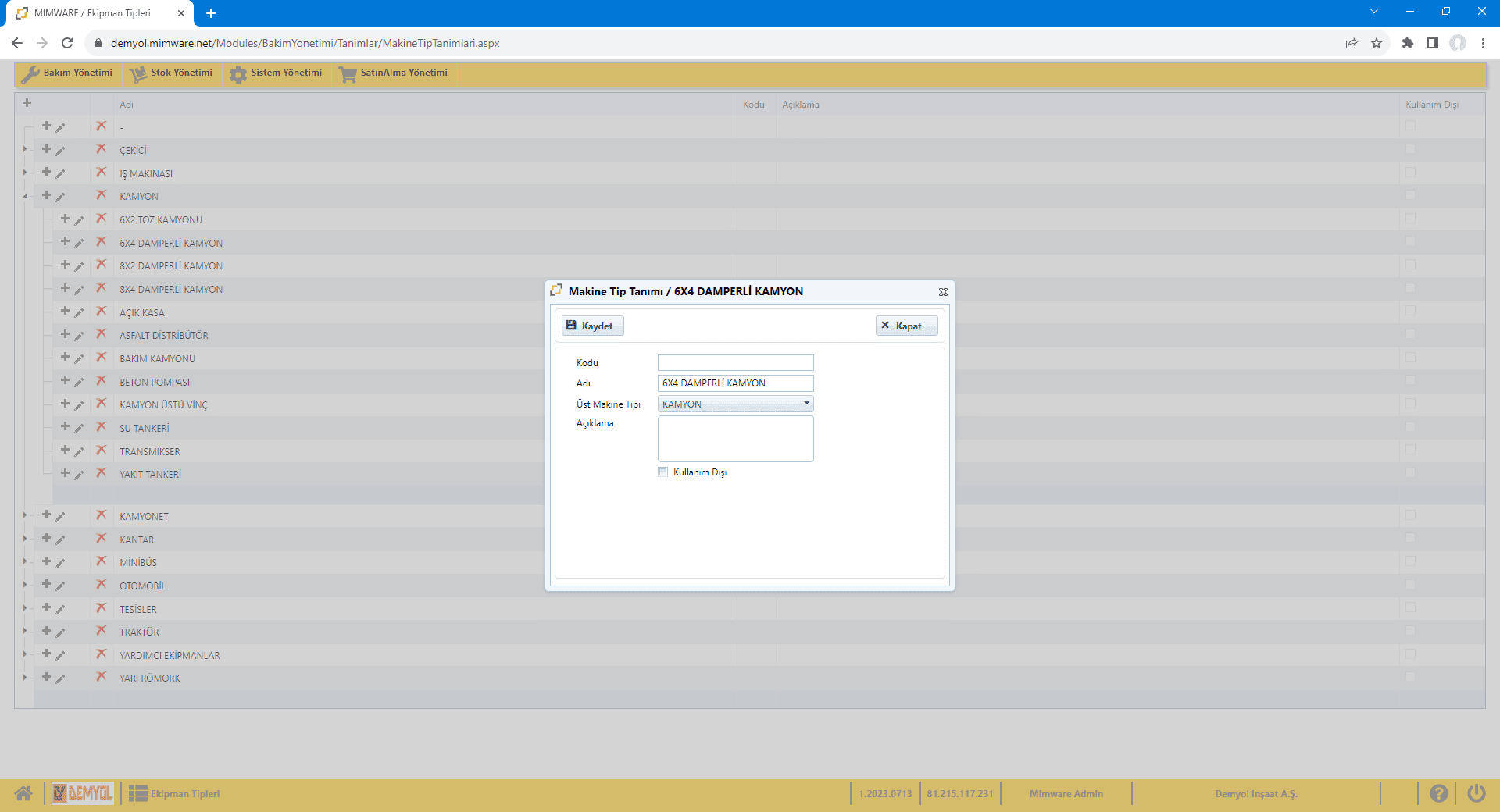
Task: Expand the İŞ MAKİNASI tree node
Action: (x=25, y=173)
